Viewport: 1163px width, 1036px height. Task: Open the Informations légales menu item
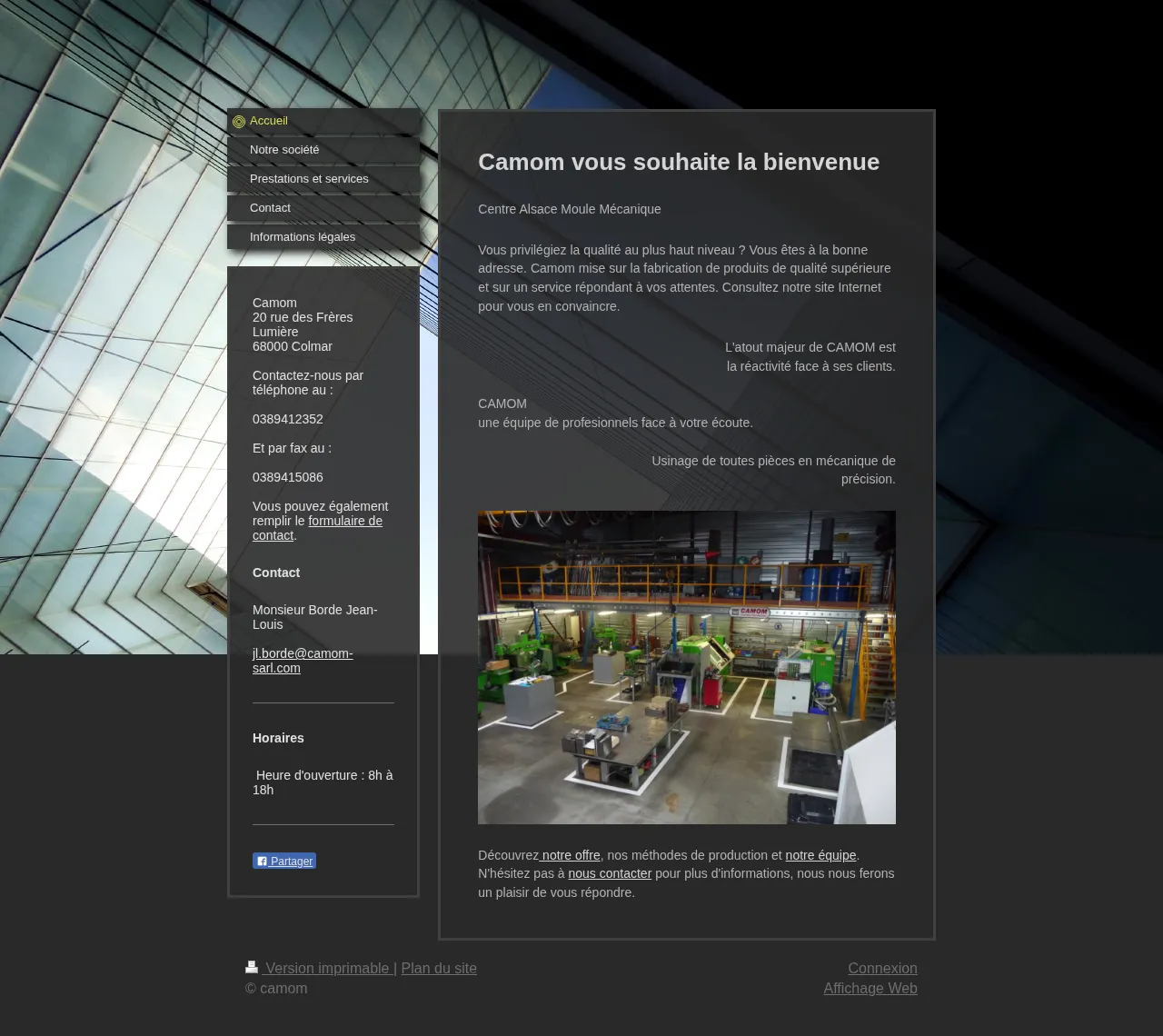pyautogui.click(x=303, y=237)
